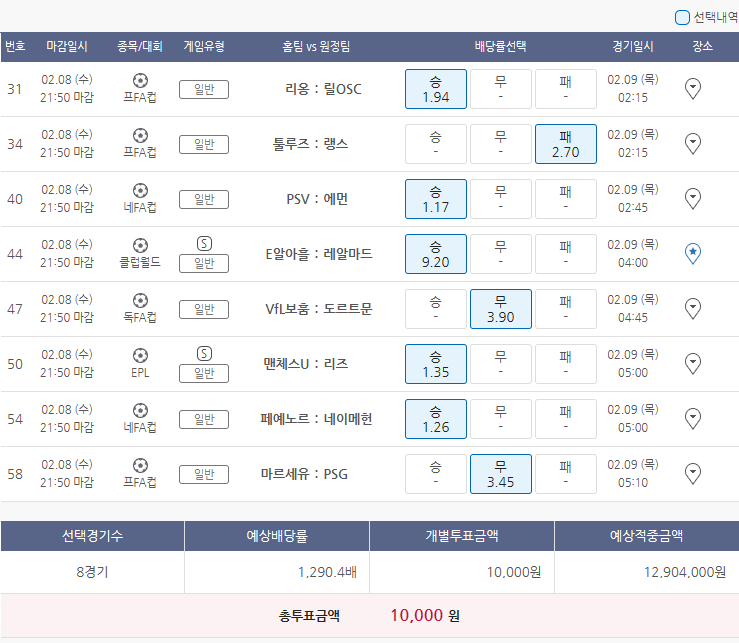Click the S badge in row 44
This screenshot has height=643, width=739.
(x=204, y=244)
